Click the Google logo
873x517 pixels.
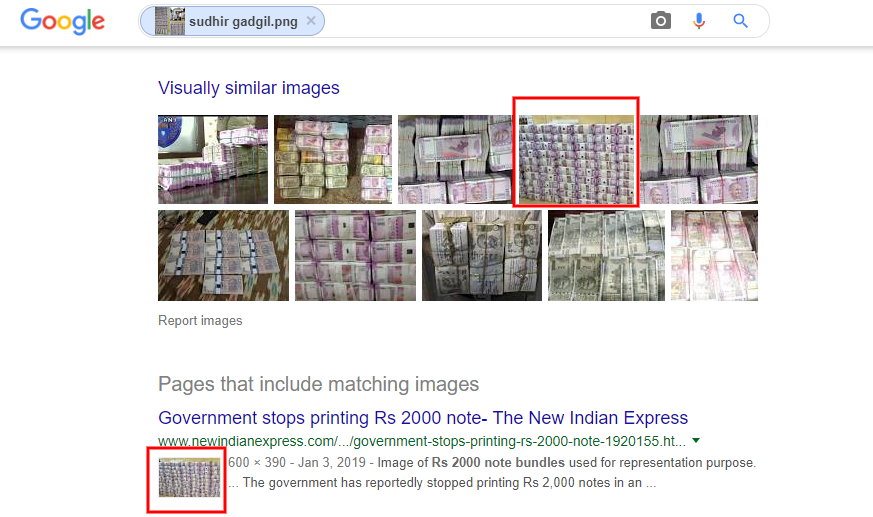pyautogui.click(x=62, y=22)
